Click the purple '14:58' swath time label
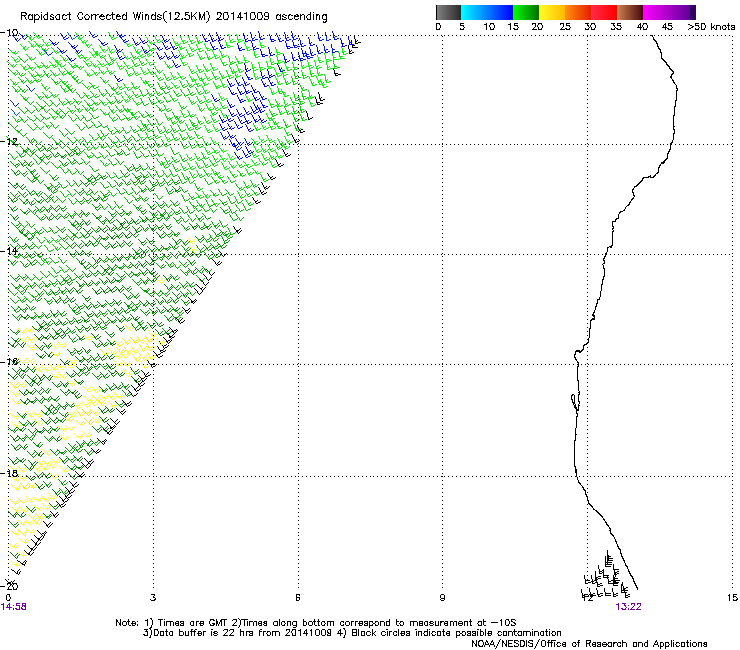Image resolution: width=740 pixels, height=650 pixels. pyautogui.click(x=14, y=607)
